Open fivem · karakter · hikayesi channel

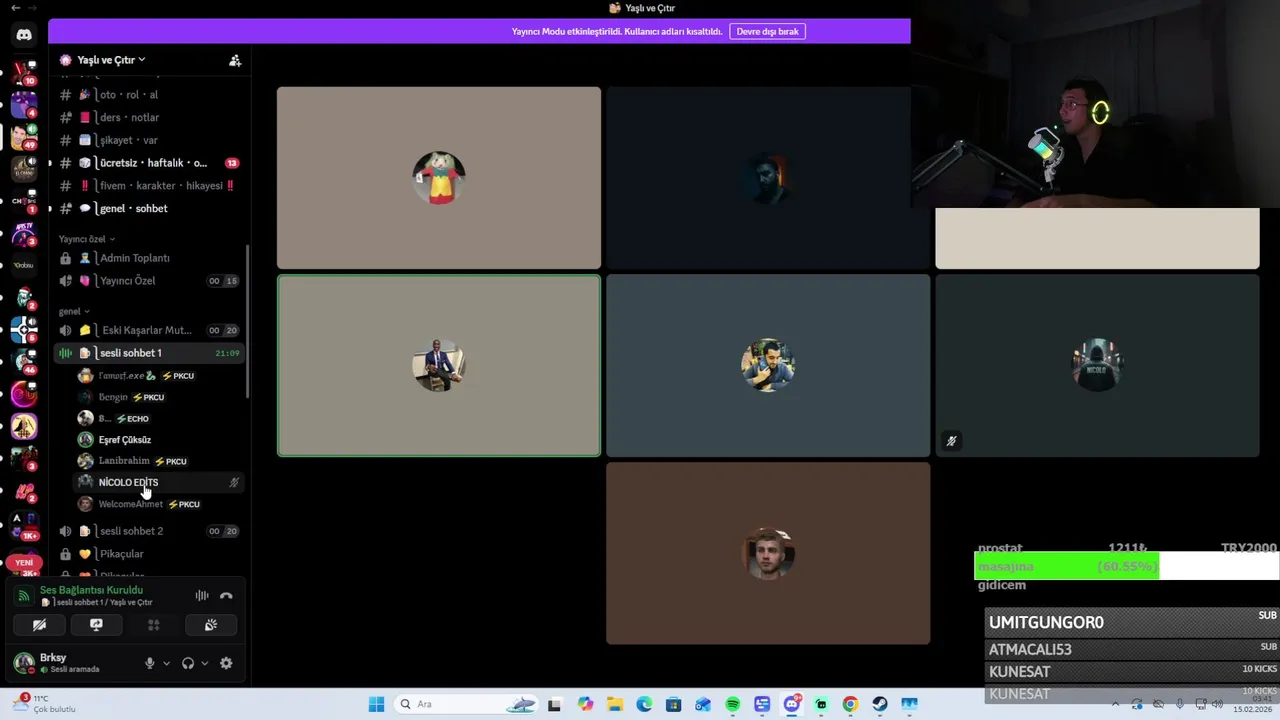pyautogui.click(x=148, y=186)
